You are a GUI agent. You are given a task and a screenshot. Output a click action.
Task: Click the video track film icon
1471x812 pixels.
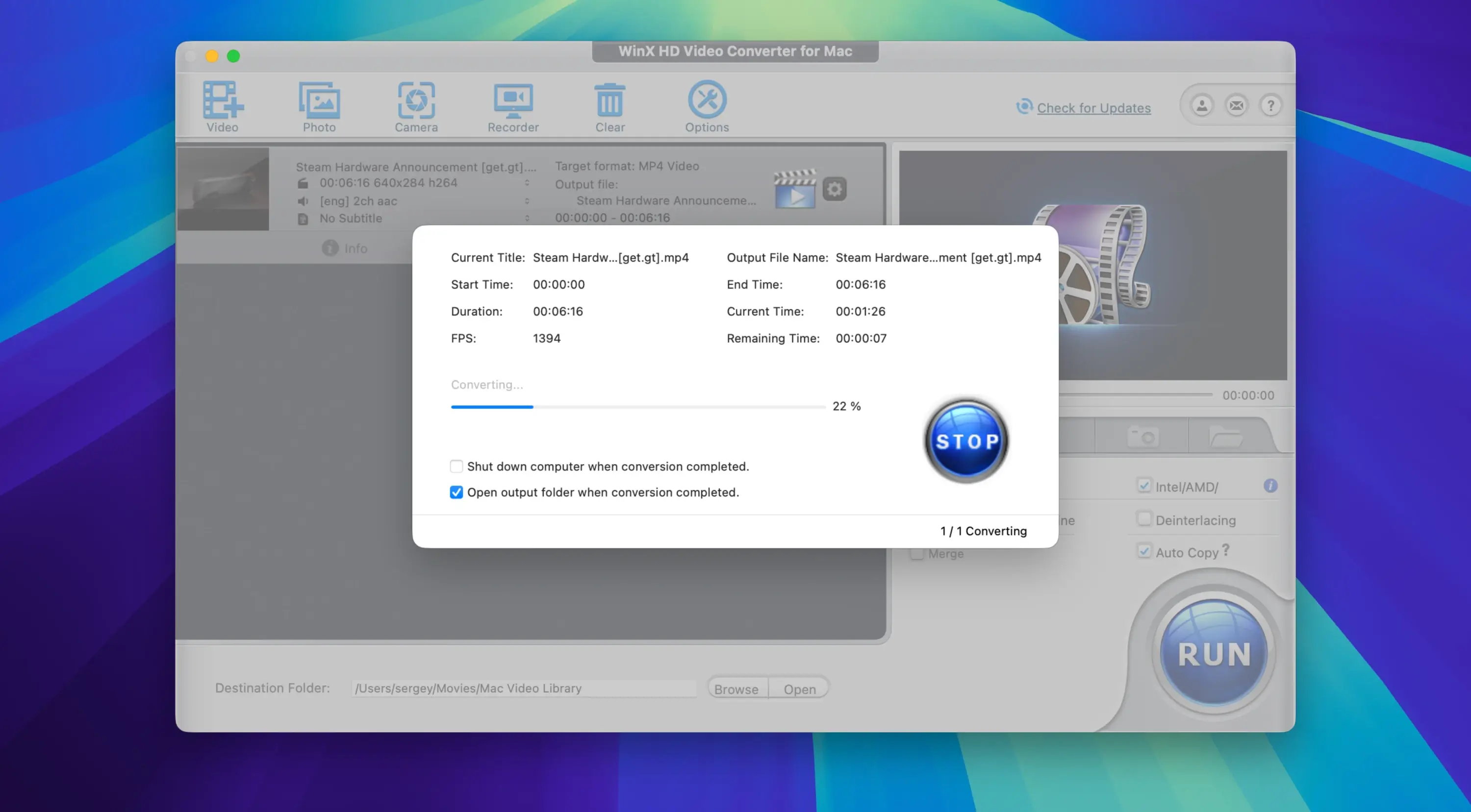point(303,183)
